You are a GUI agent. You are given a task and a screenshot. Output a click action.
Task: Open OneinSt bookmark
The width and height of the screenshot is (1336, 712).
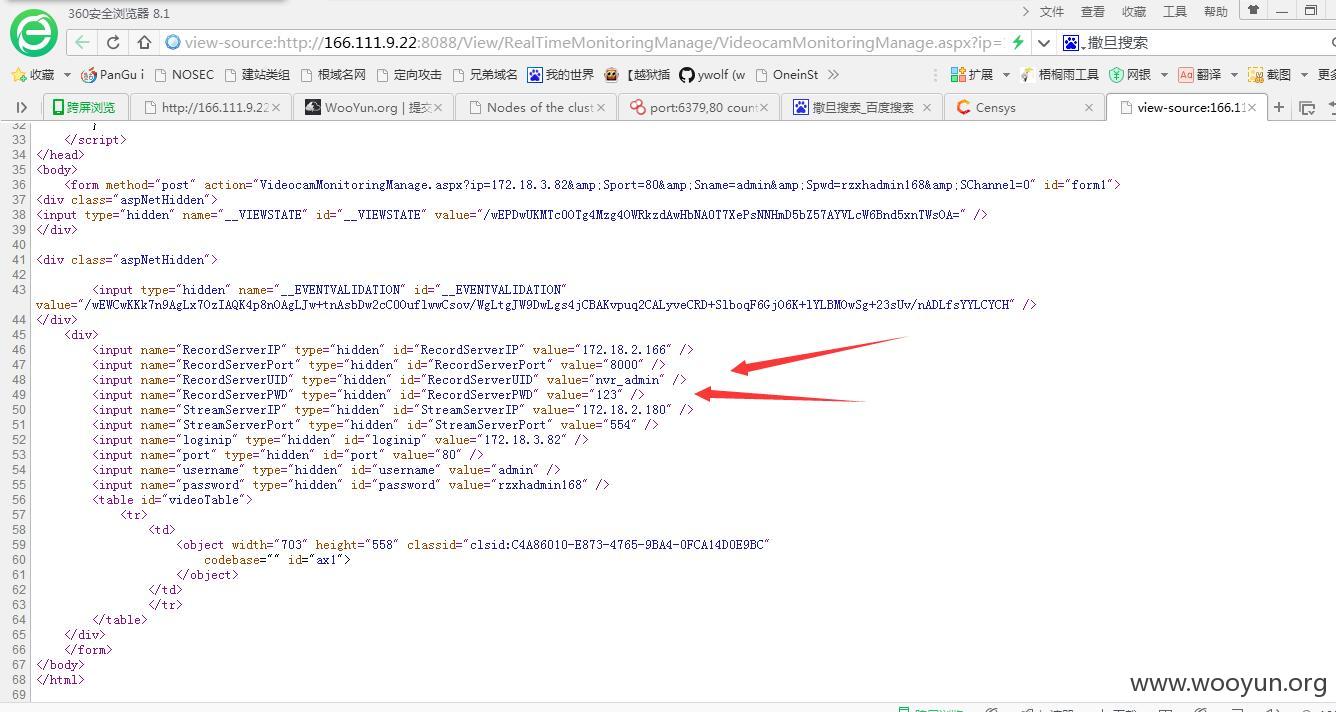coord(787,75)
